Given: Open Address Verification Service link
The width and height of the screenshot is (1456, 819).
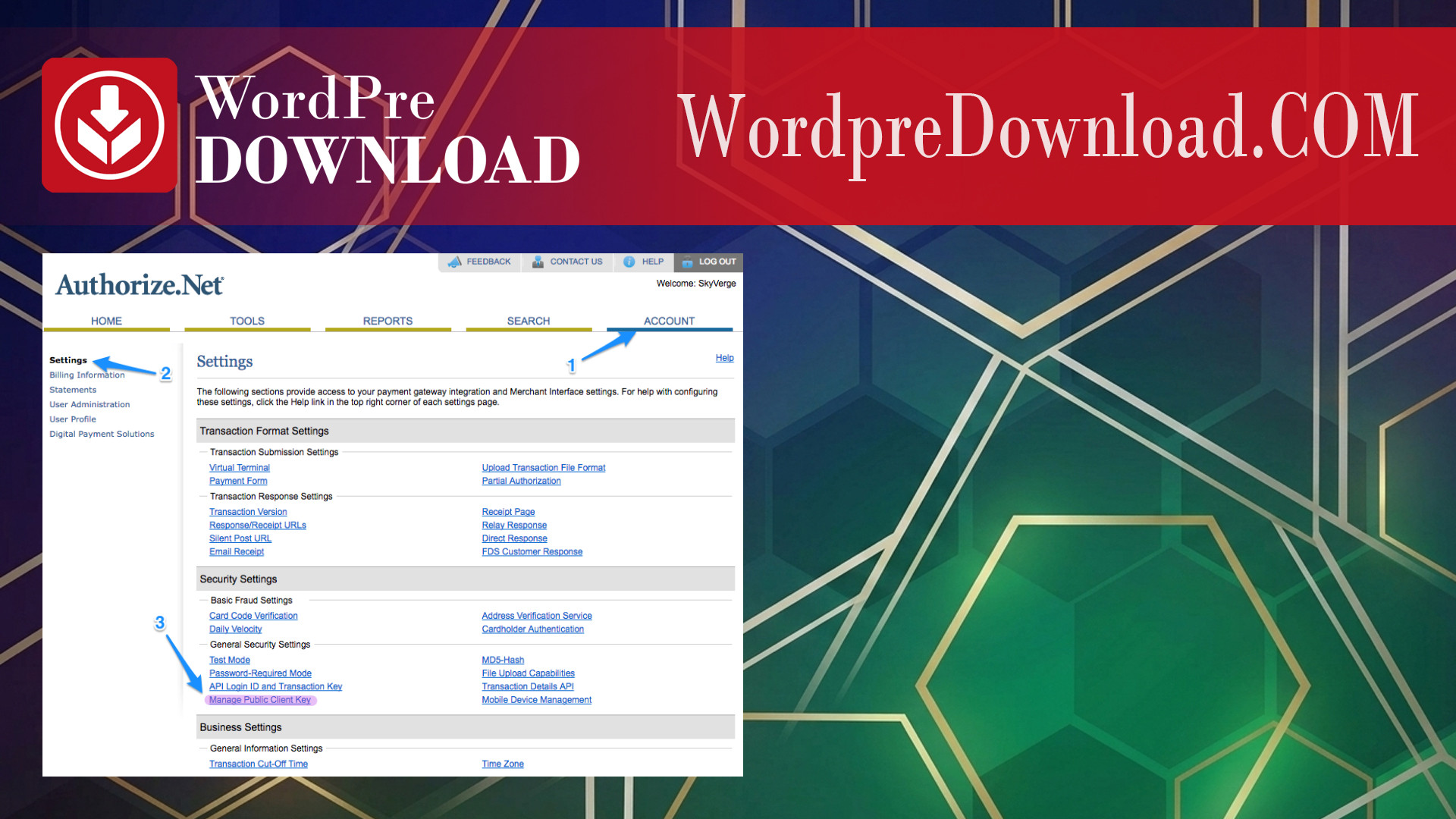Looking at the screenshot, I should pyautogui.click(x=537, y=616).
